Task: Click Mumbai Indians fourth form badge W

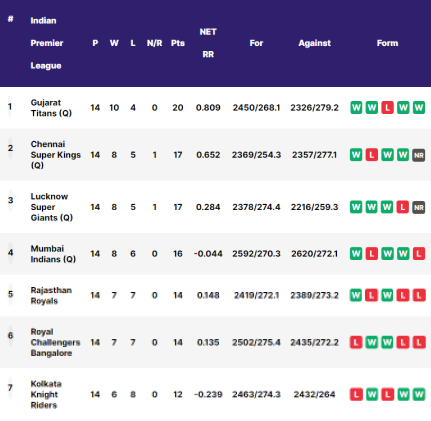Action: coord(403,254)
